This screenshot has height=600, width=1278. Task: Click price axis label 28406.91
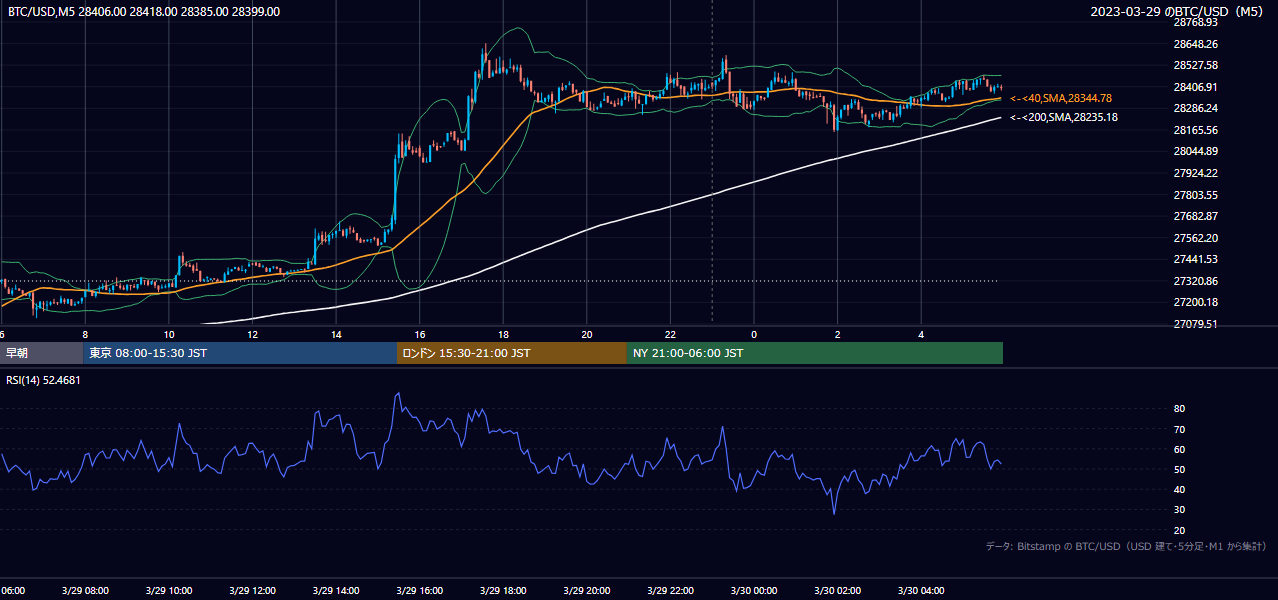click(x=1195, y=87)
